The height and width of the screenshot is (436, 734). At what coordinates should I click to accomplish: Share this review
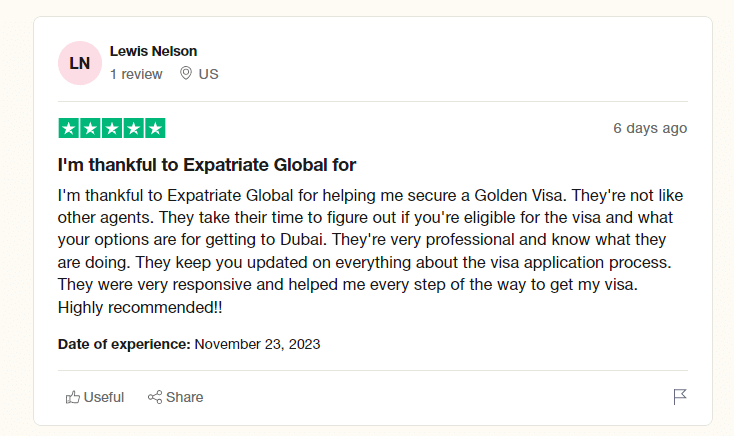click(176, 397)
